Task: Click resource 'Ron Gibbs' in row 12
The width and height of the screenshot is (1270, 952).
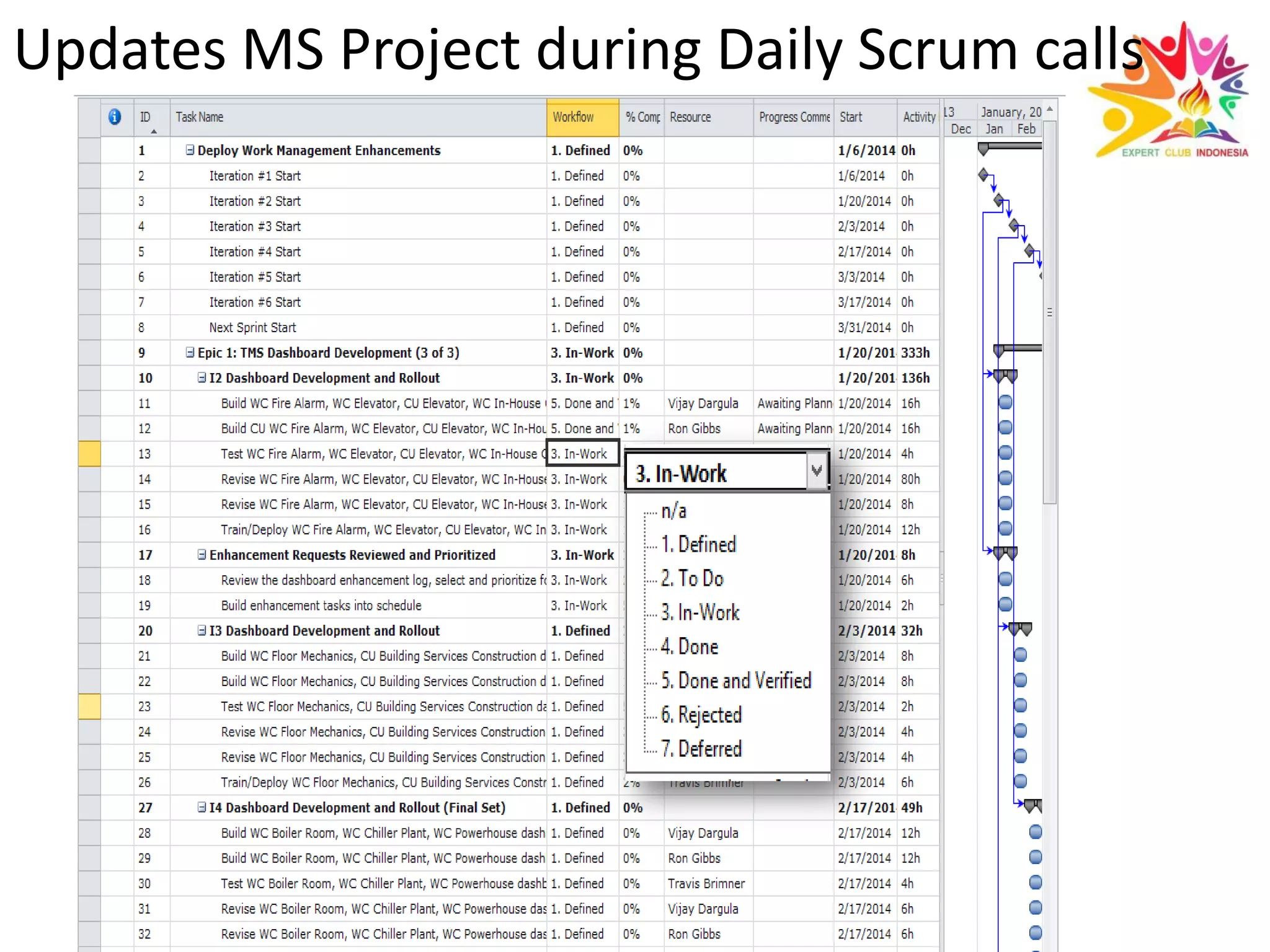Action: (694, 428)
